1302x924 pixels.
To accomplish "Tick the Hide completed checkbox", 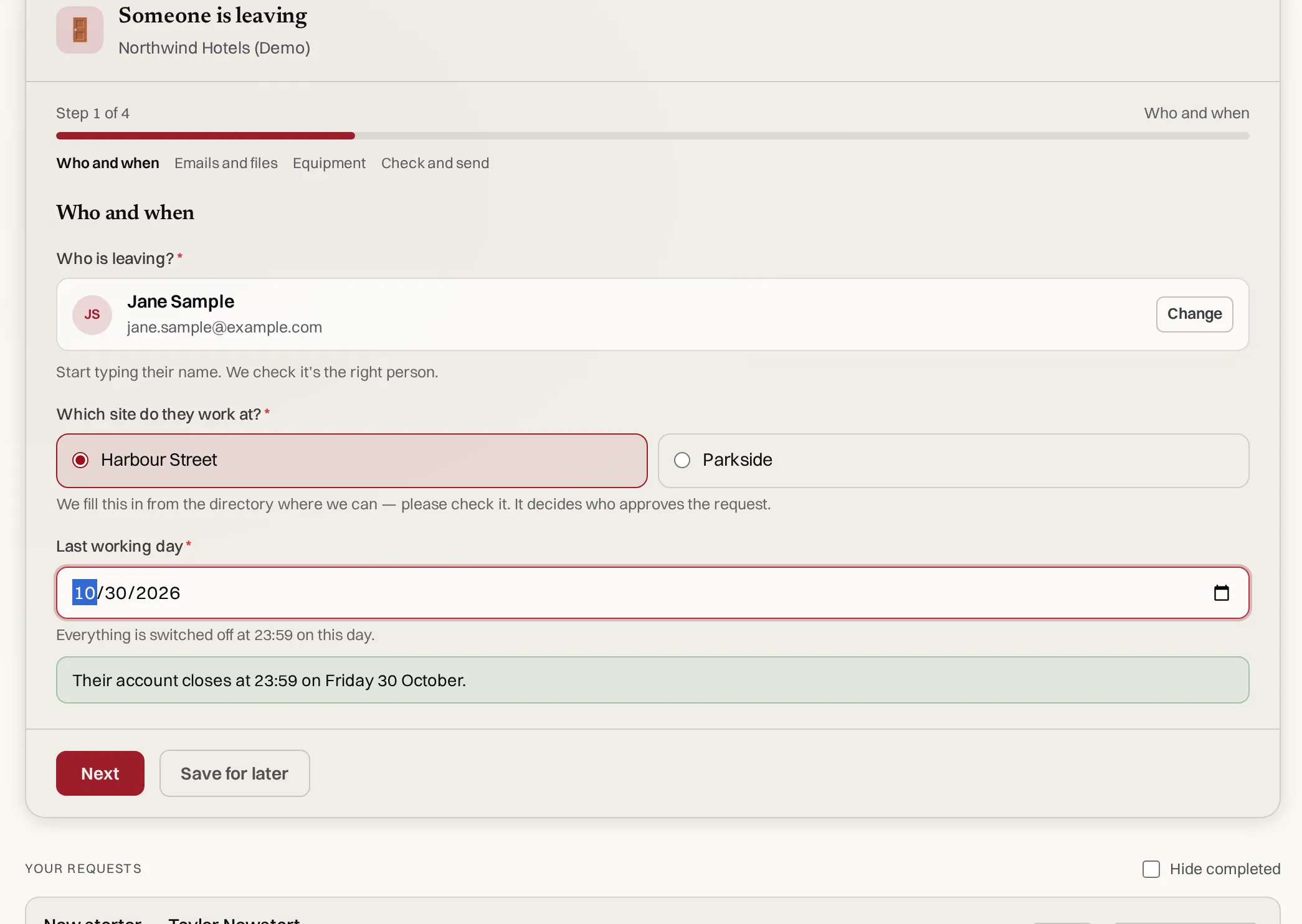I will point(1151,869).
